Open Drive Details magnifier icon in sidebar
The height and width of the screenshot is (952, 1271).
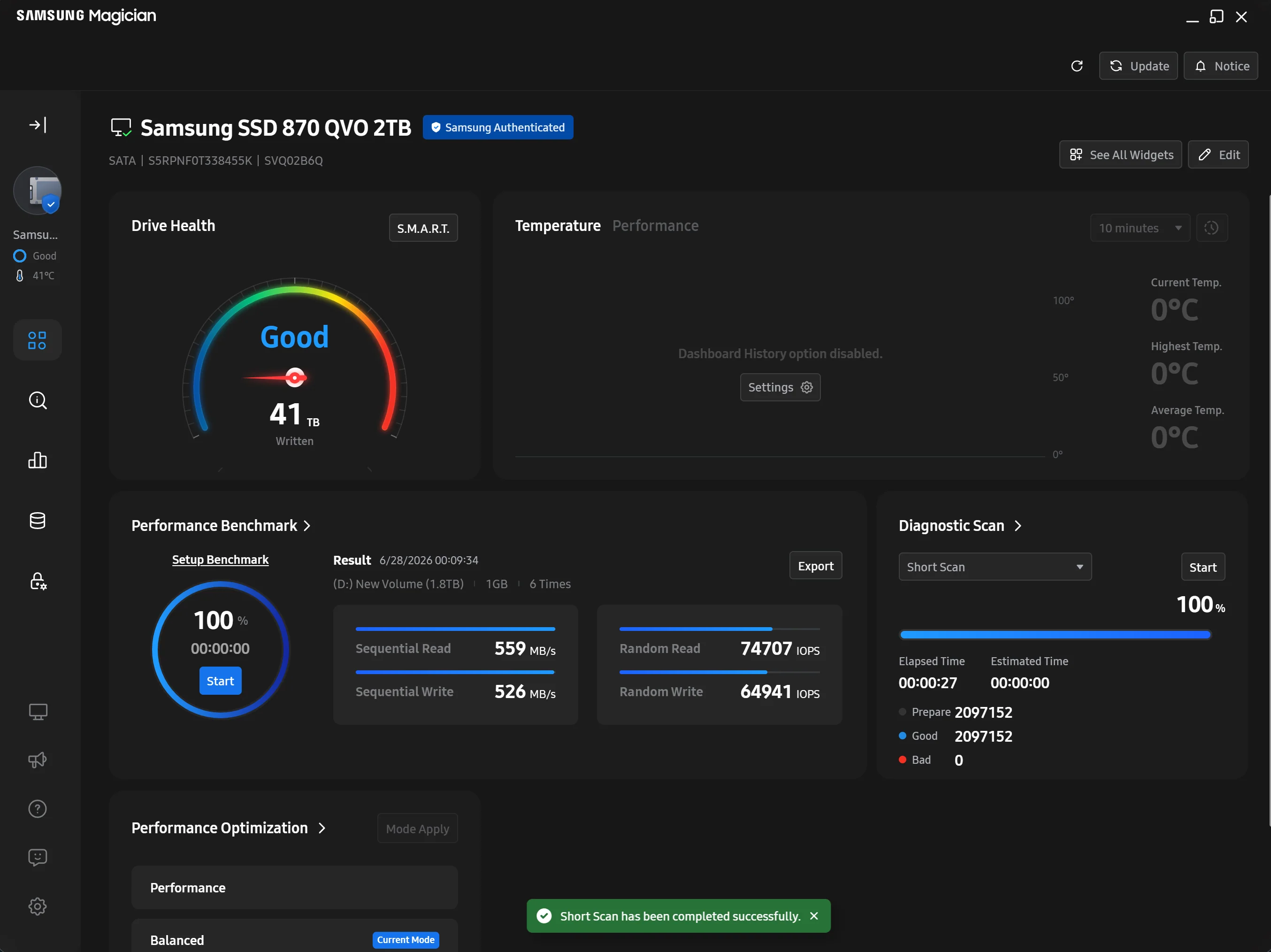tap(38, 400)
